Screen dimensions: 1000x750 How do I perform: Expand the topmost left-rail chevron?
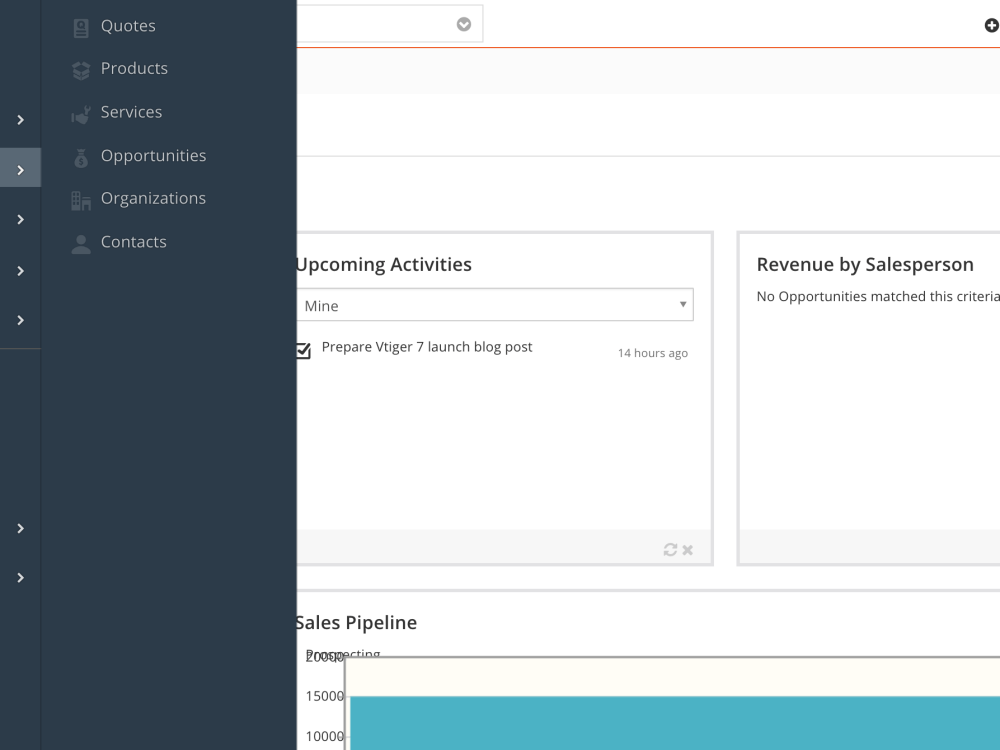point(19,119)
